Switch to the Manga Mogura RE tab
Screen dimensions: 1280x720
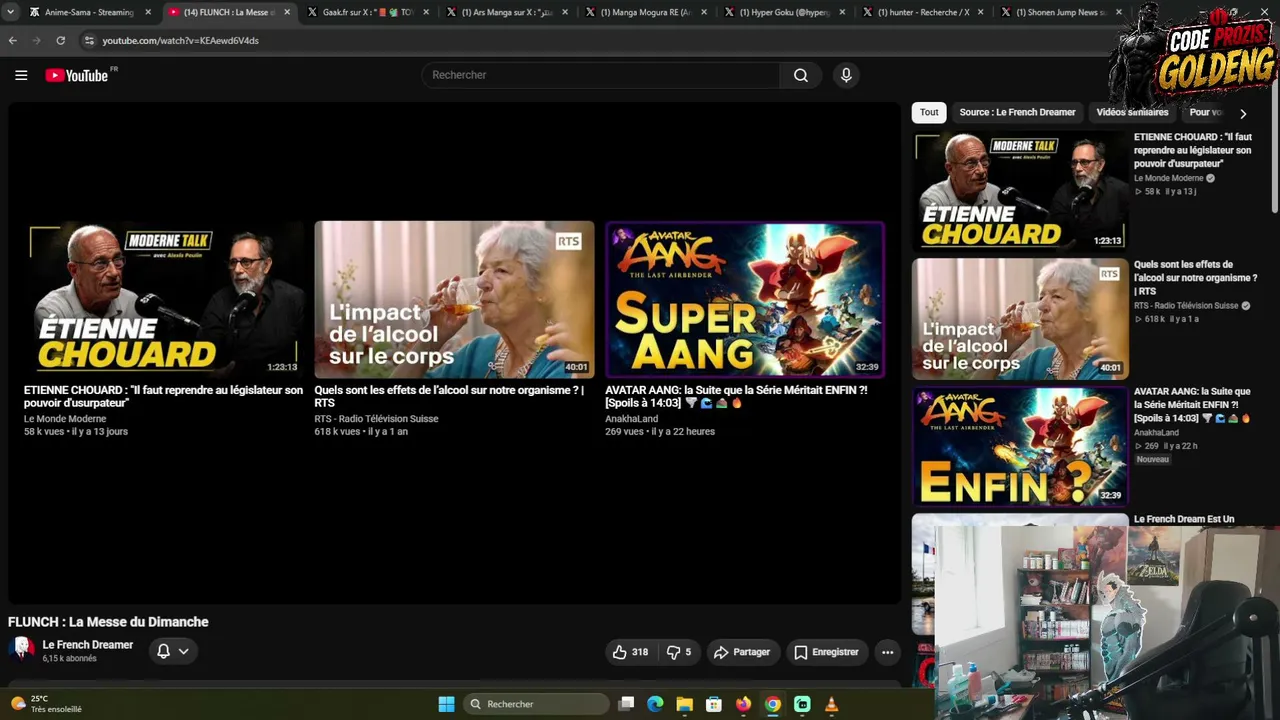pyautogui.click(x=645, y=12)
